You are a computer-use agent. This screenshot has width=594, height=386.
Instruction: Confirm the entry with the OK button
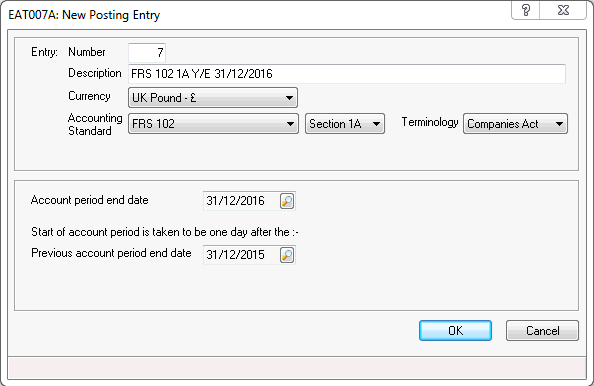pyautogui.click(x=455, y=330)
